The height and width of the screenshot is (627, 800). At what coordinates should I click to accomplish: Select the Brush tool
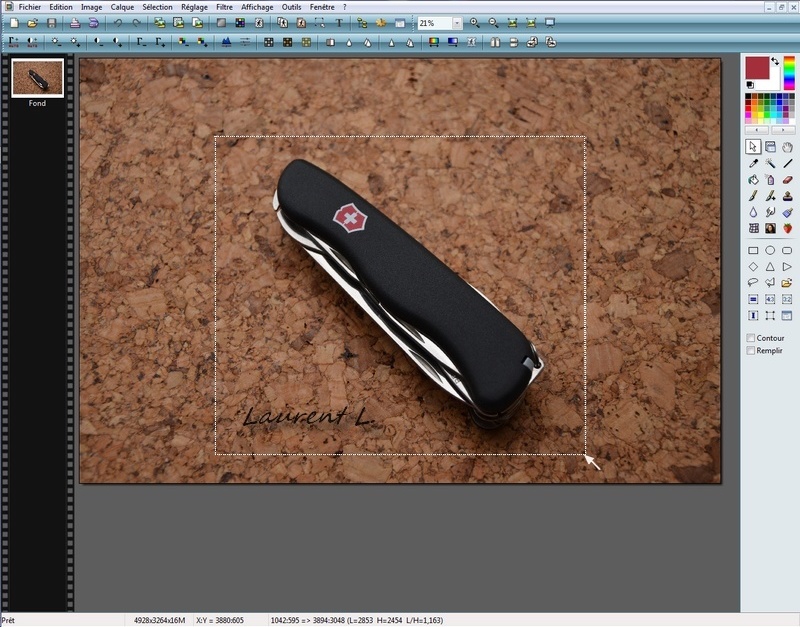(x=753, y=196)
